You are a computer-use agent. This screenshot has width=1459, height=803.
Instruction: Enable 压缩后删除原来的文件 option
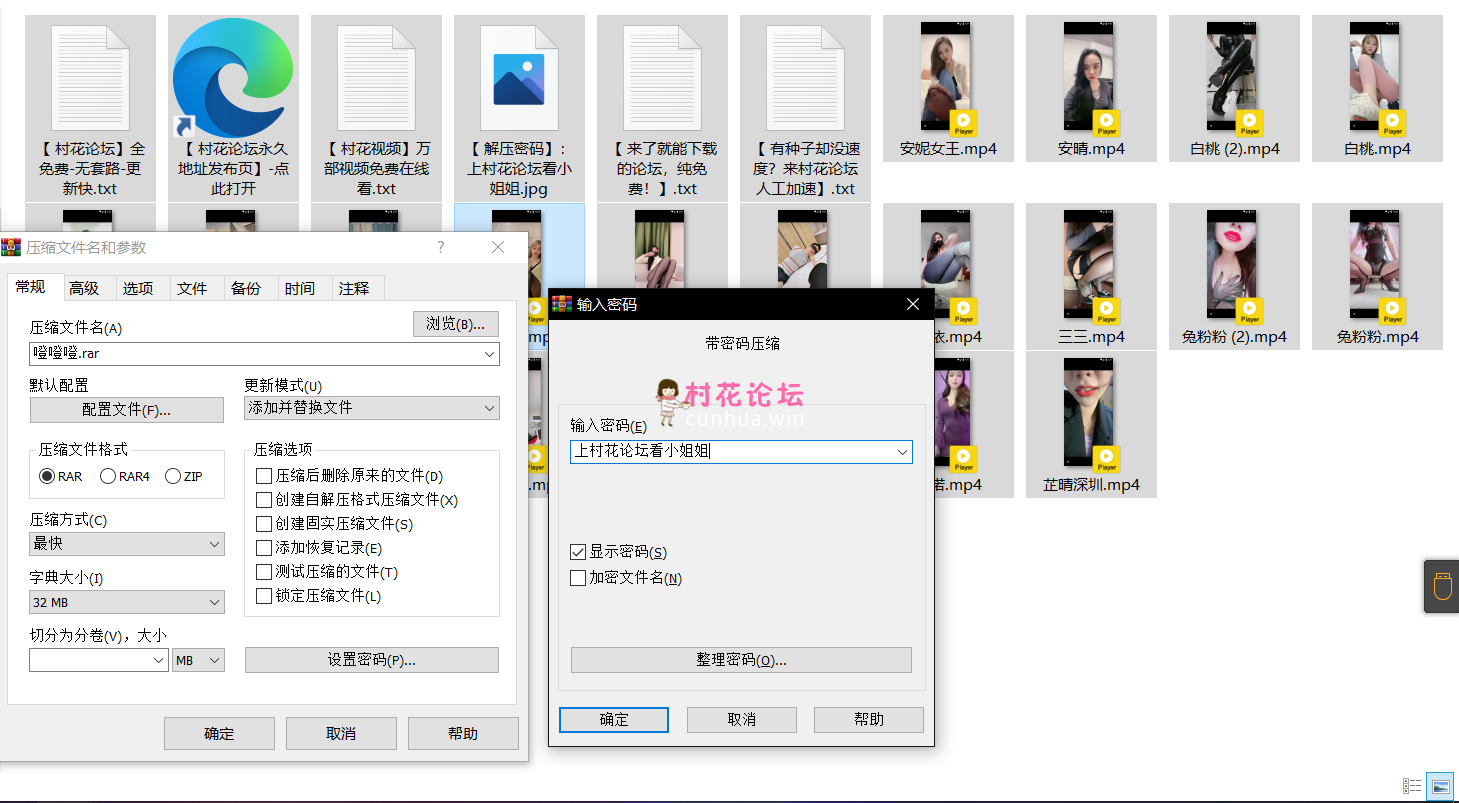pyautogui.click(x=264, y=476)
